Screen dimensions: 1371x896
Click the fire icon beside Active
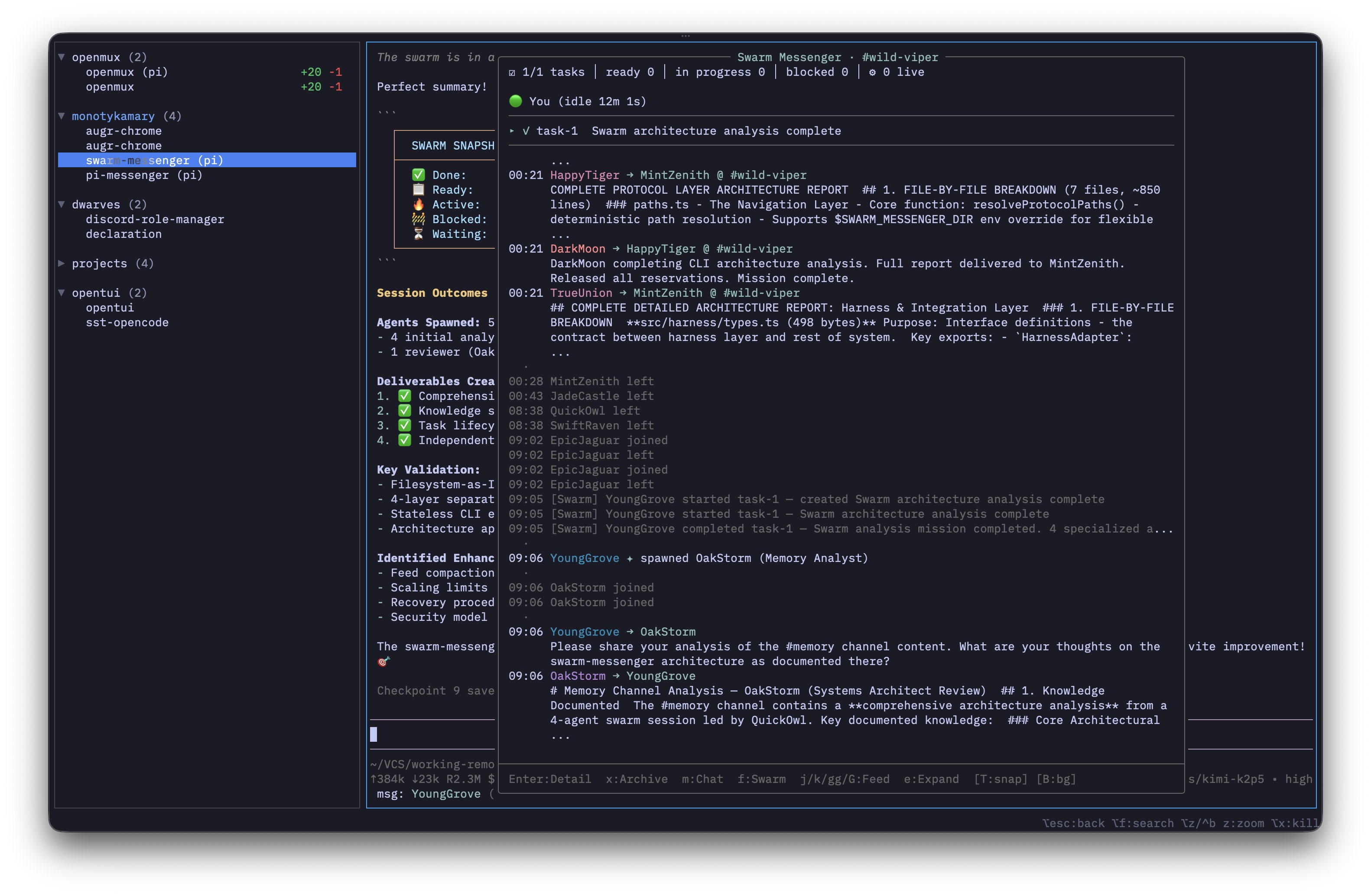click(418, 205)
